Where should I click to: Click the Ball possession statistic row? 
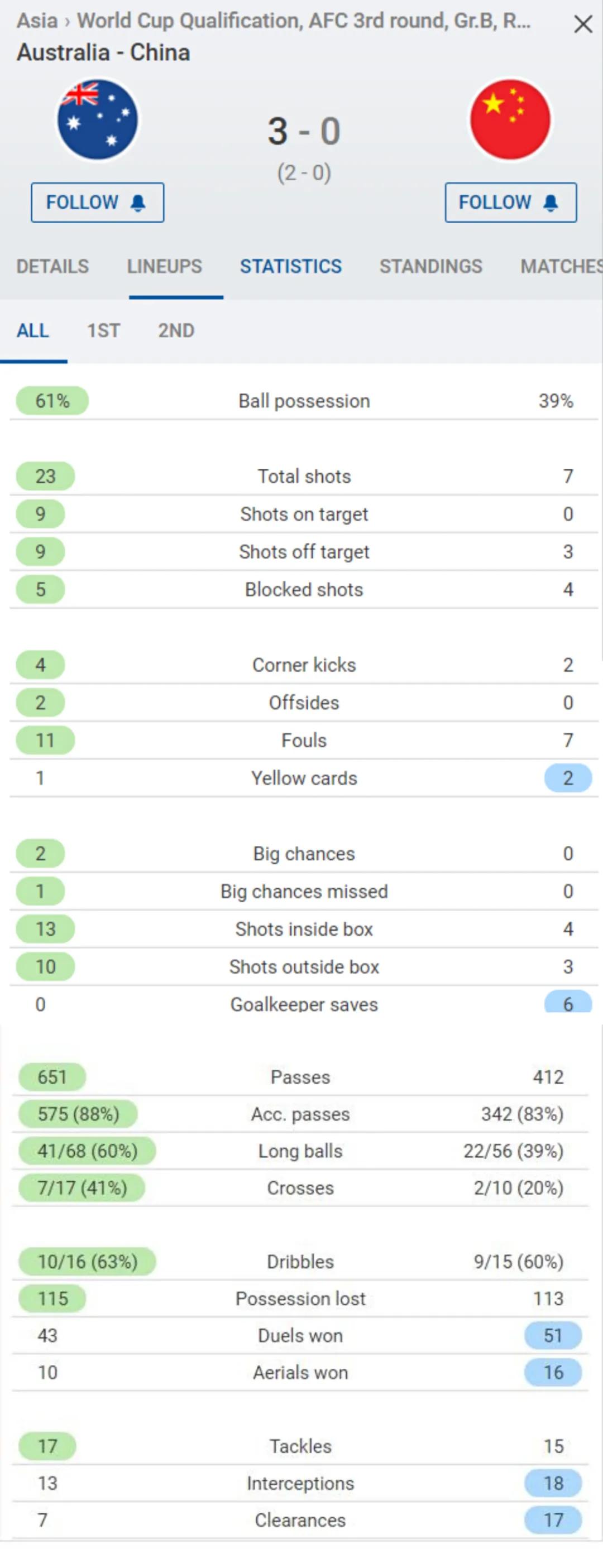pyautogui.click(x=304, y=401)
